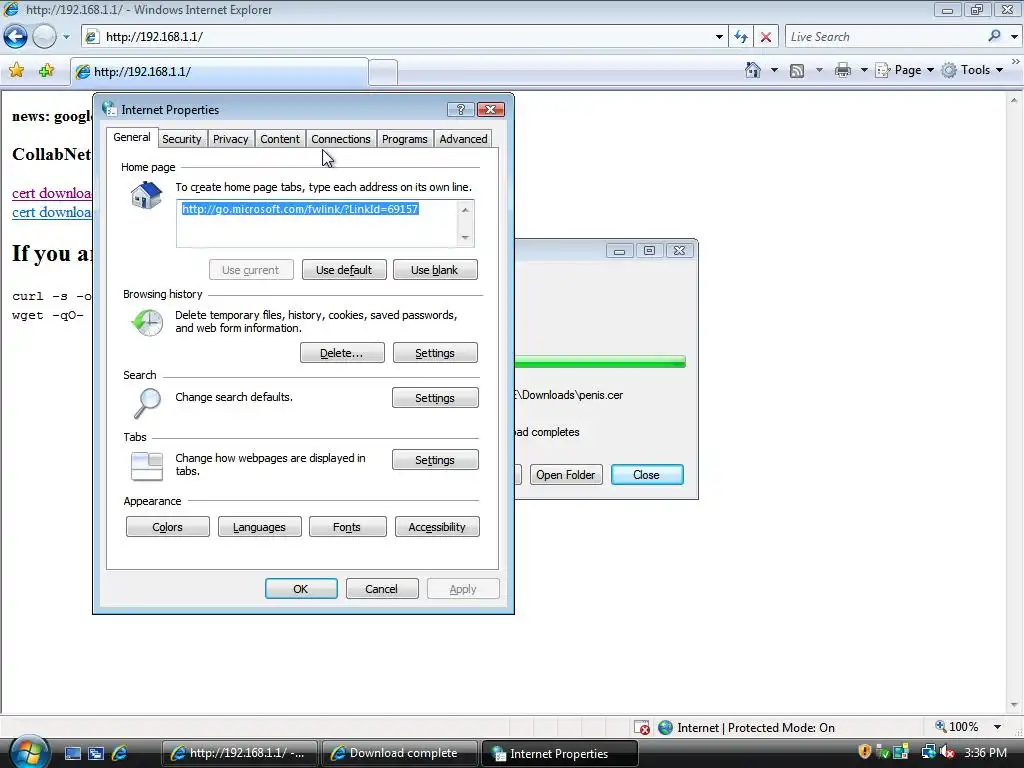The height and width of the screenshot is (768, 1024).
Task: Click the Languages appearance button
Action: tap(259, 527)
